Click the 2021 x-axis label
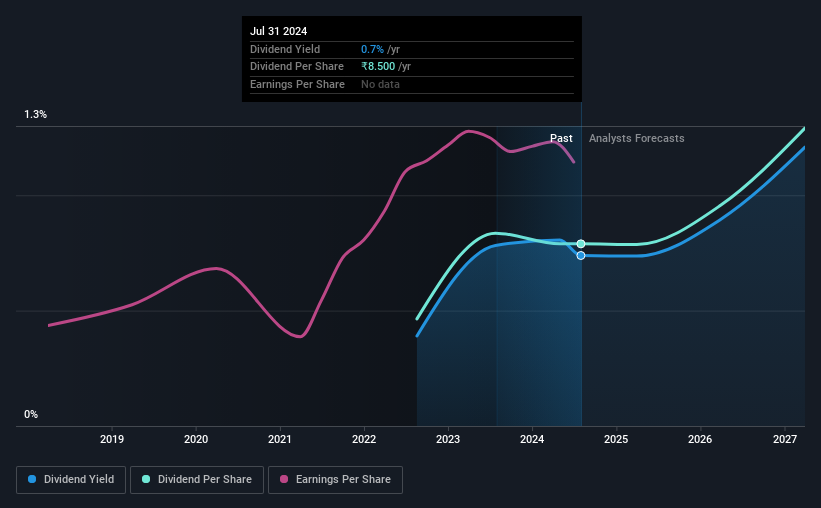This screenshot has height=508, width=821. 280,439
